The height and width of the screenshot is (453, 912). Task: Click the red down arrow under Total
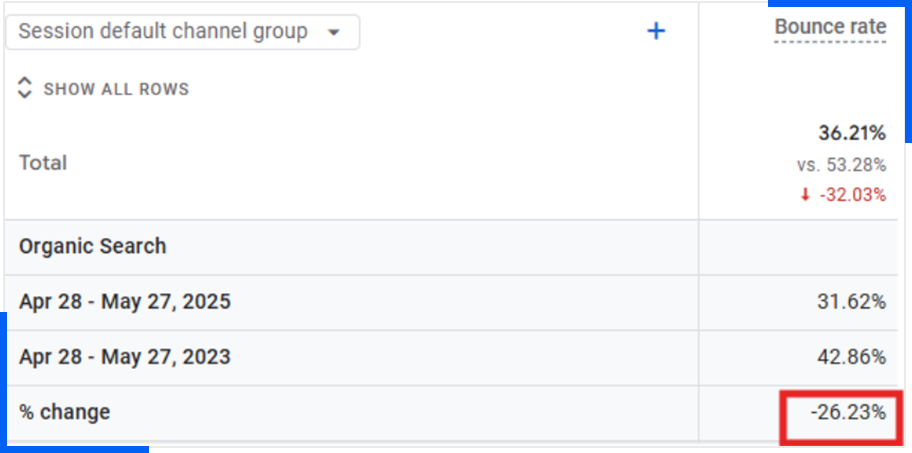(x=805, y=195)
